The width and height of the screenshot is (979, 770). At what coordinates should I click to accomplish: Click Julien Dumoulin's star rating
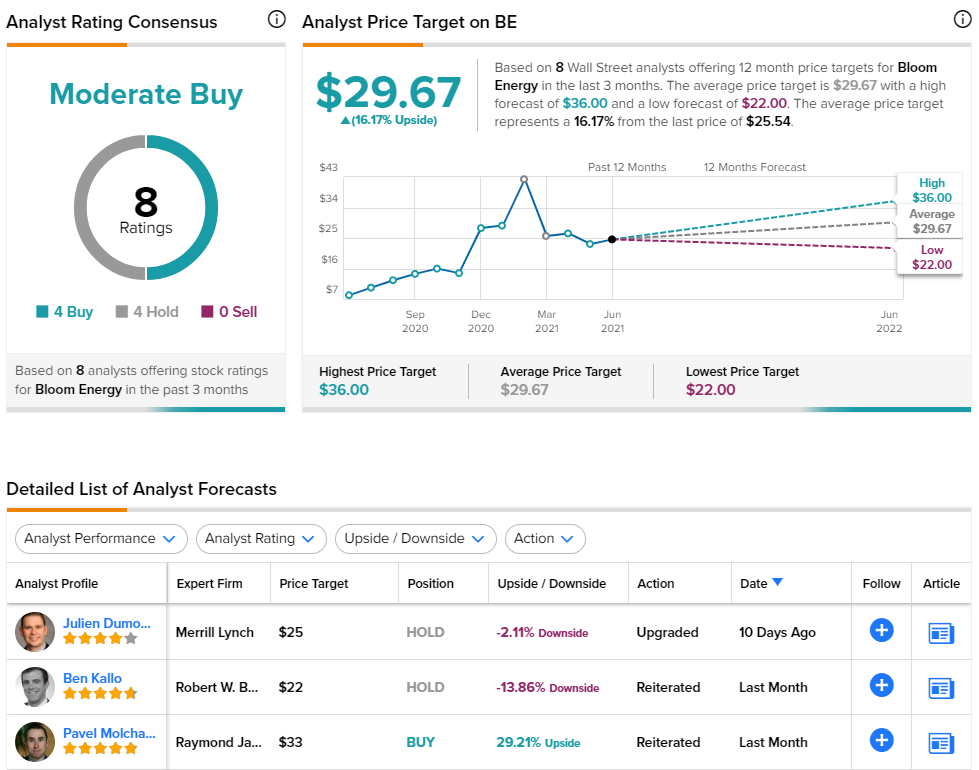tap(100, 638)
